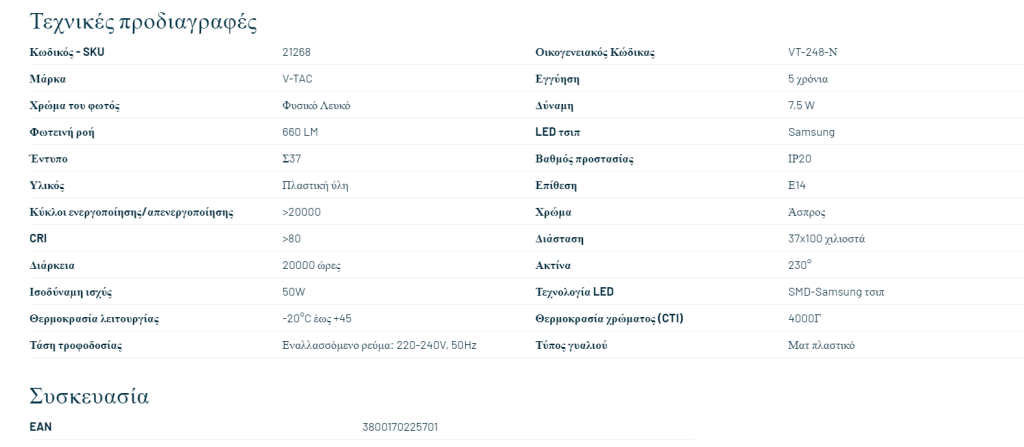Screen dimensions: 1024x447
Task: Click the 7,5 W power value
Action: tap(801, 106)
